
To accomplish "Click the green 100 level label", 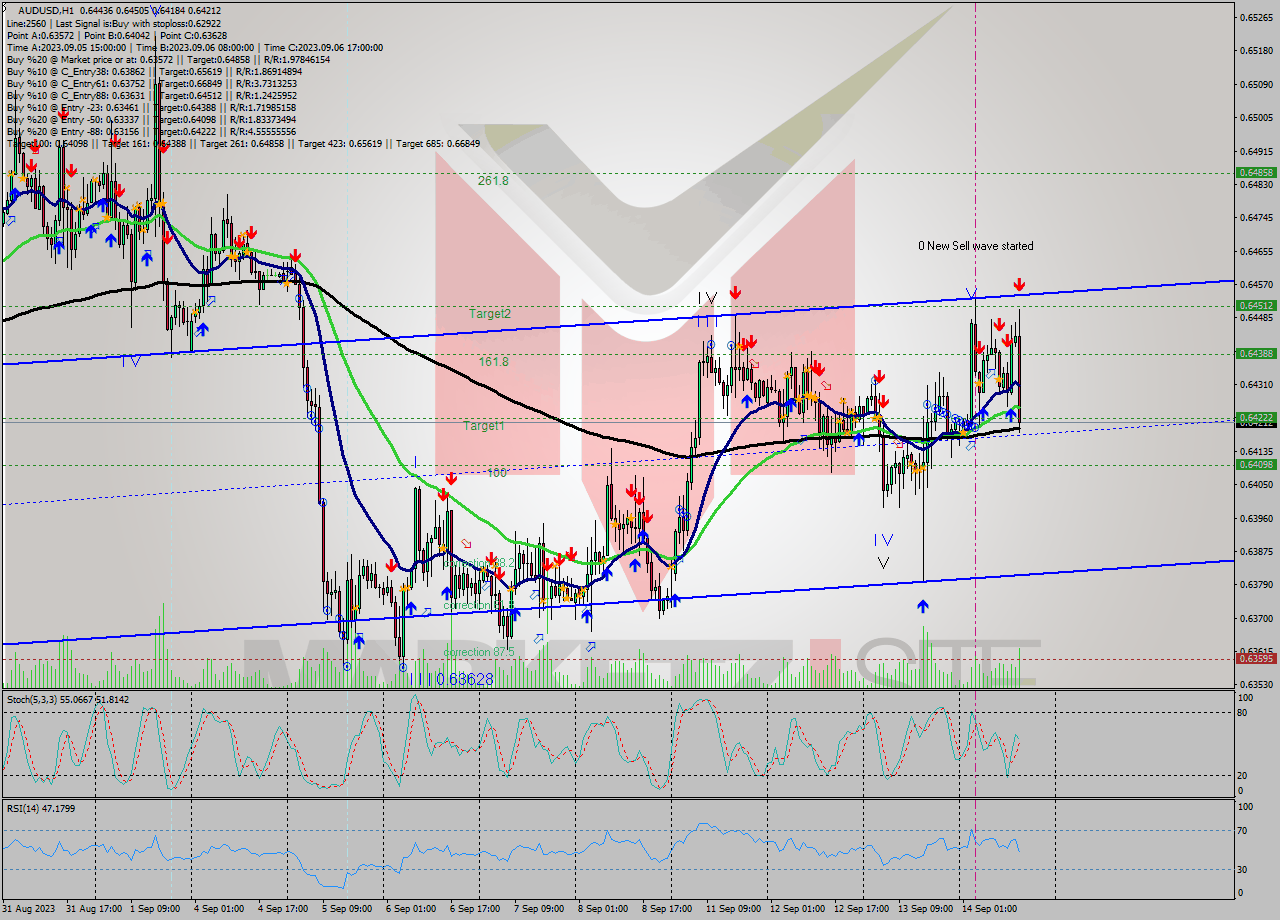I will (x=497, y=473).
